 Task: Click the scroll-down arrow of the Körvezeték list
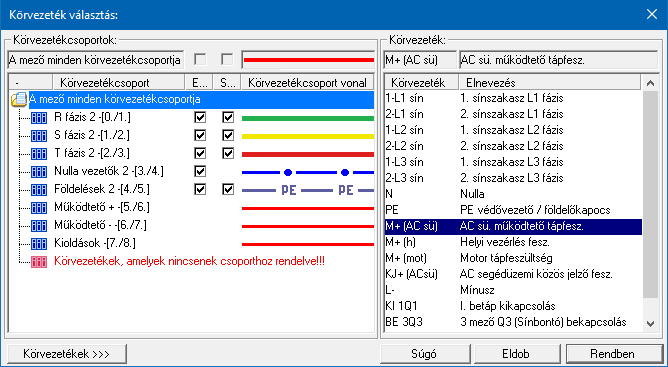(x=650, y=324)
